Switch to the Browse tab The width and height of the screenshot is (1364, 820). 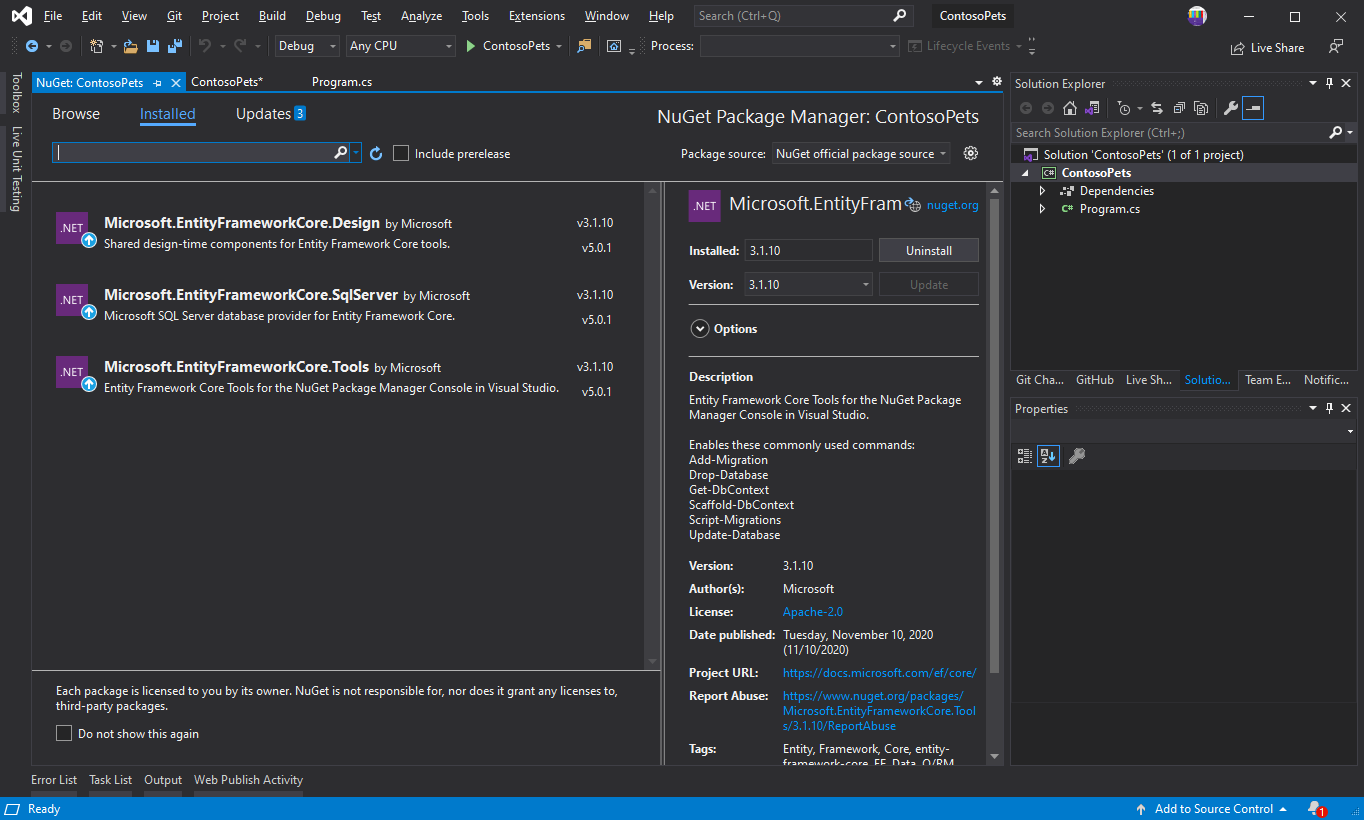[x=76, y=114]
